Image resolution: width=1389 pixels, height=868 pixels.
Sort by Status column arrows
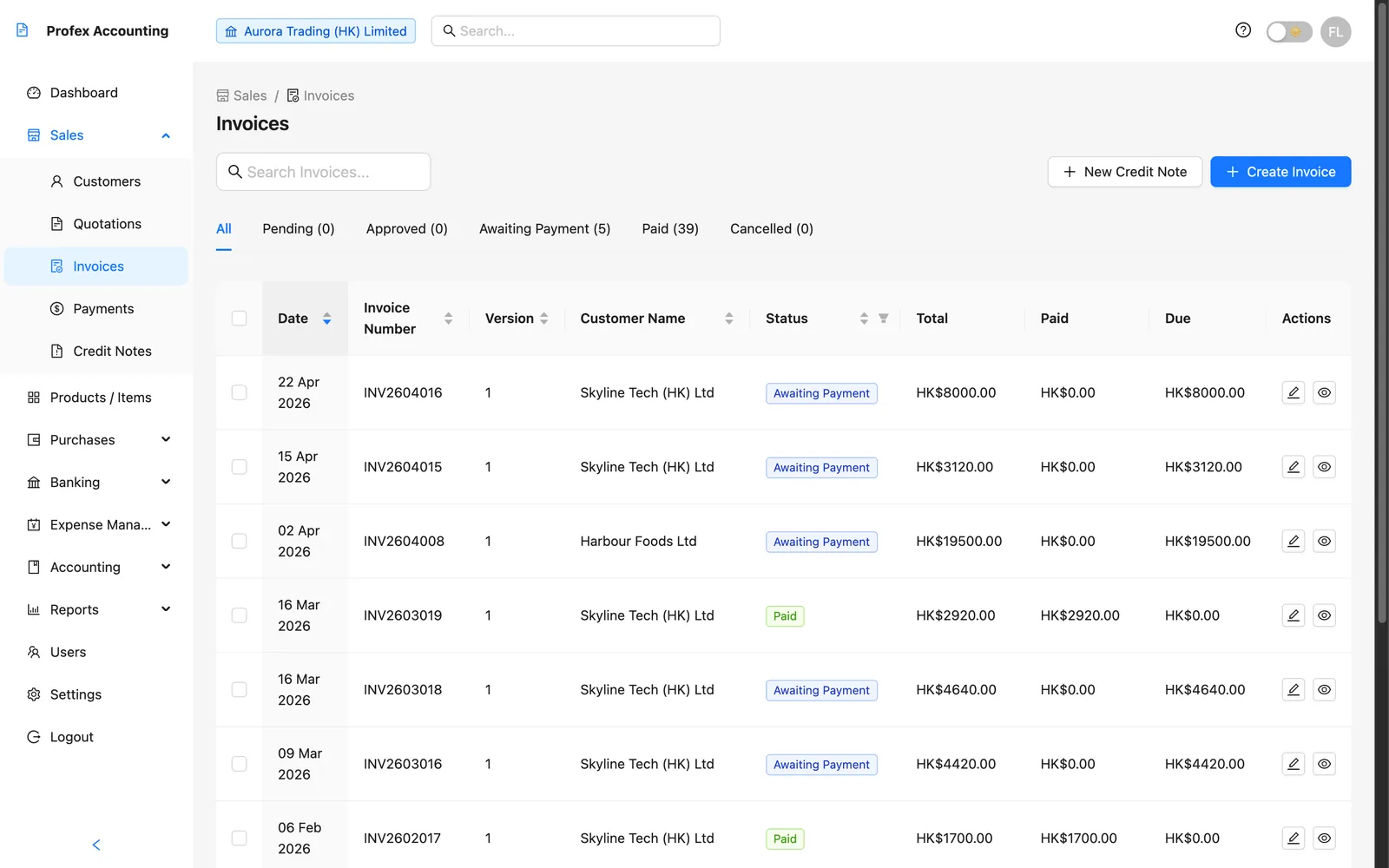(x=865, y=319)
